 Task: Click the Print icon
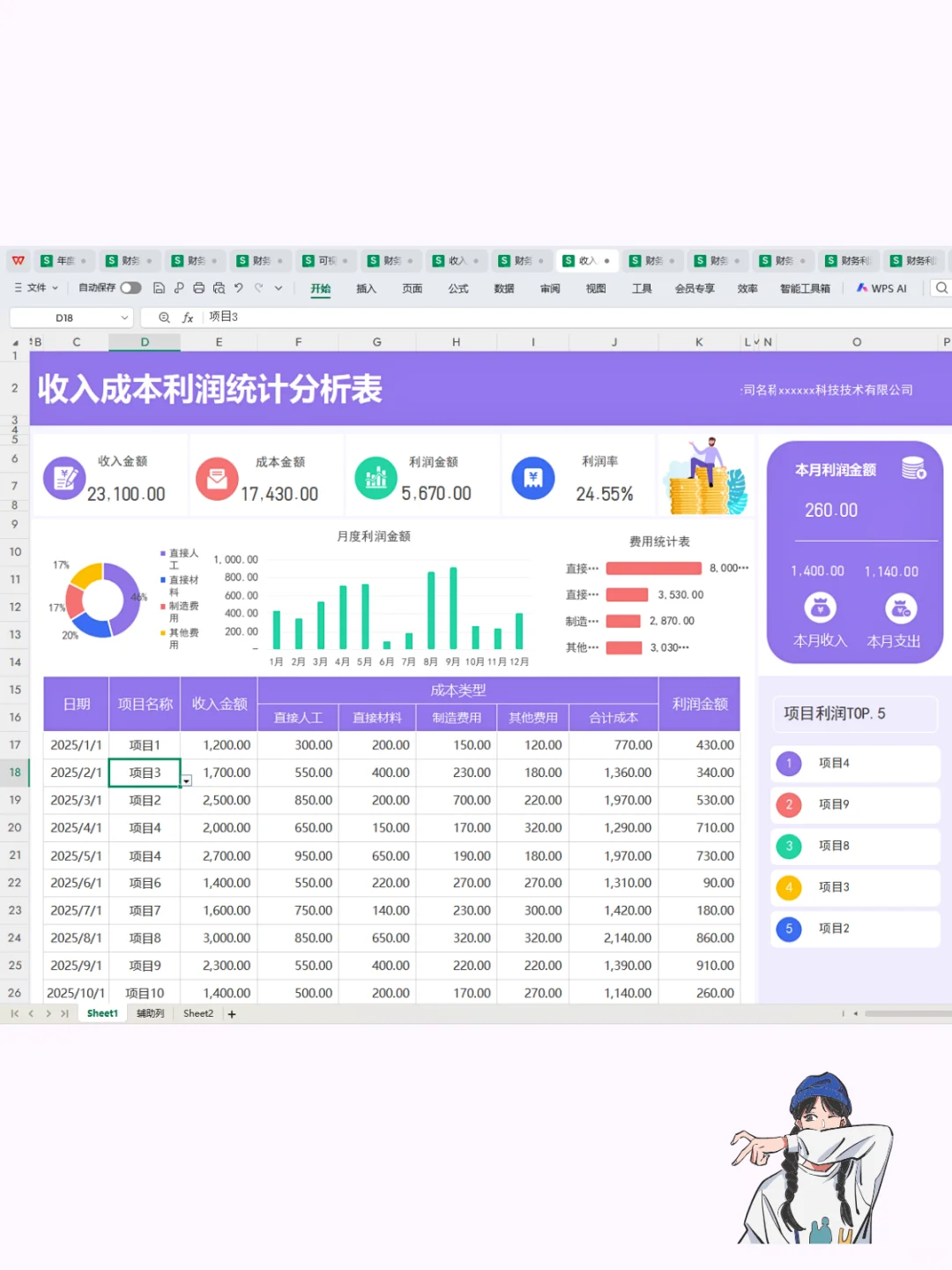tap(200, 288)
